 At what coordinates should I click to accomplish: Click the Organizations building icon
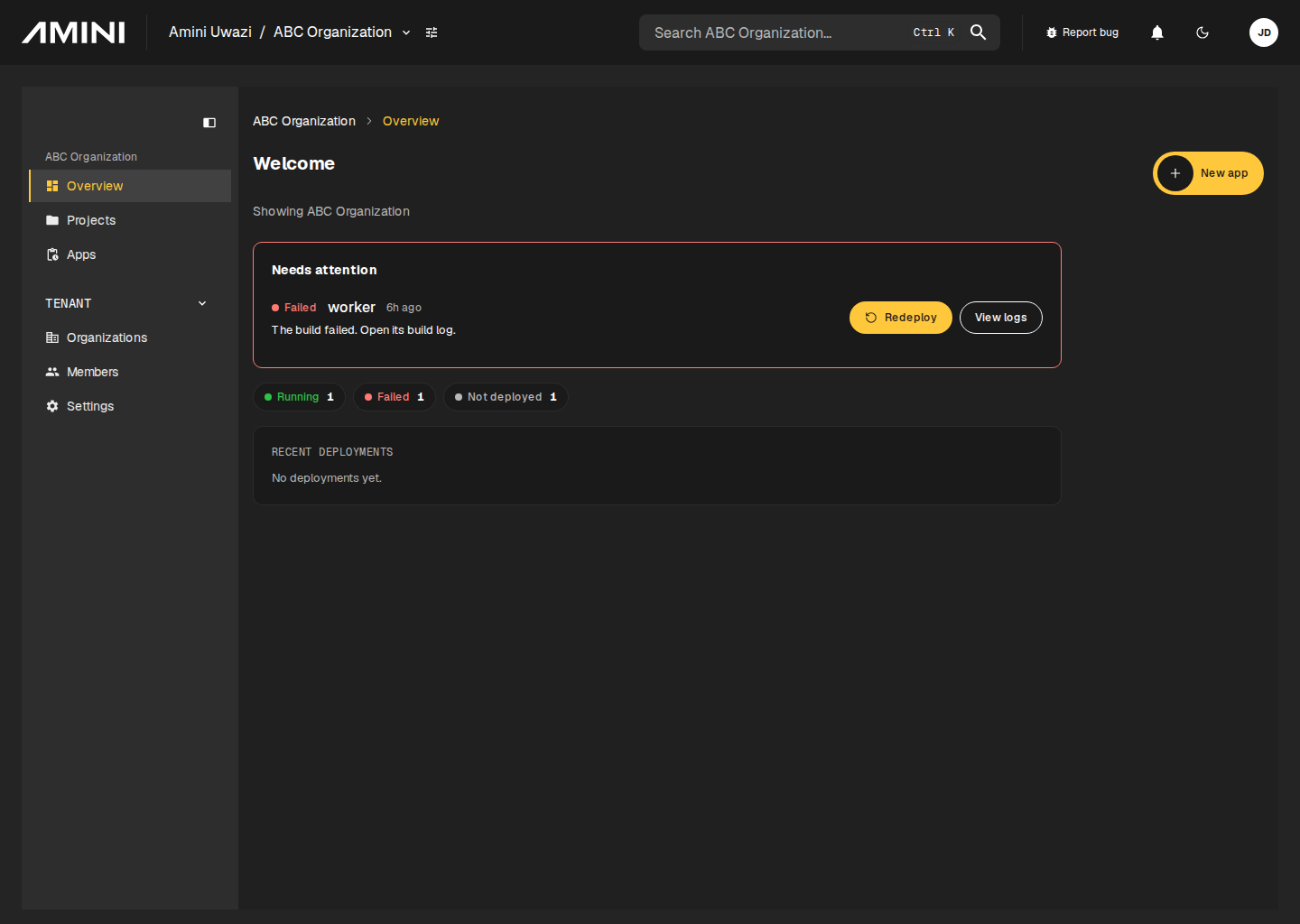(52, 337)
